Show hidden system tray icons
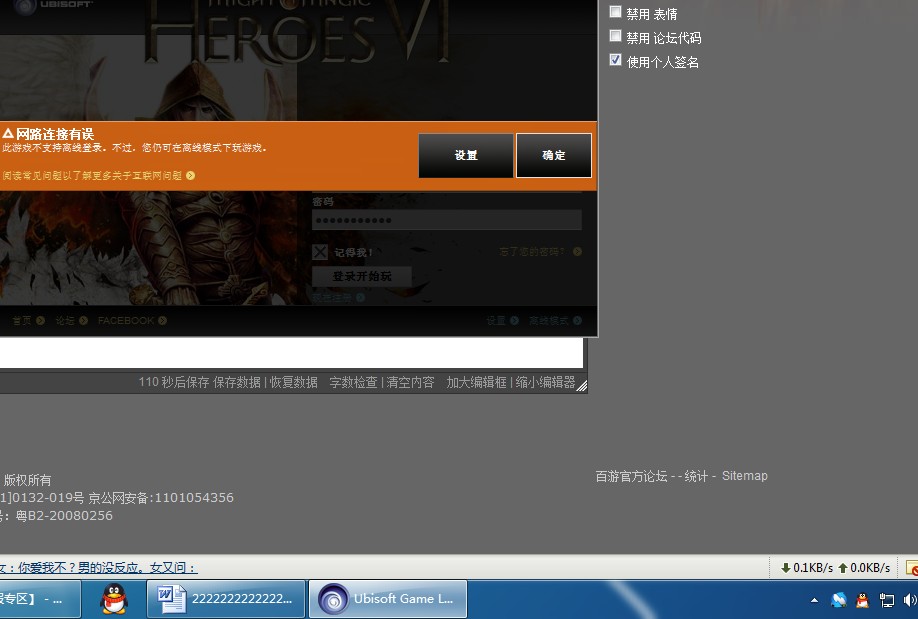This screenshot has height=619, width=918. pyautogui.click(x=814, y=600)
